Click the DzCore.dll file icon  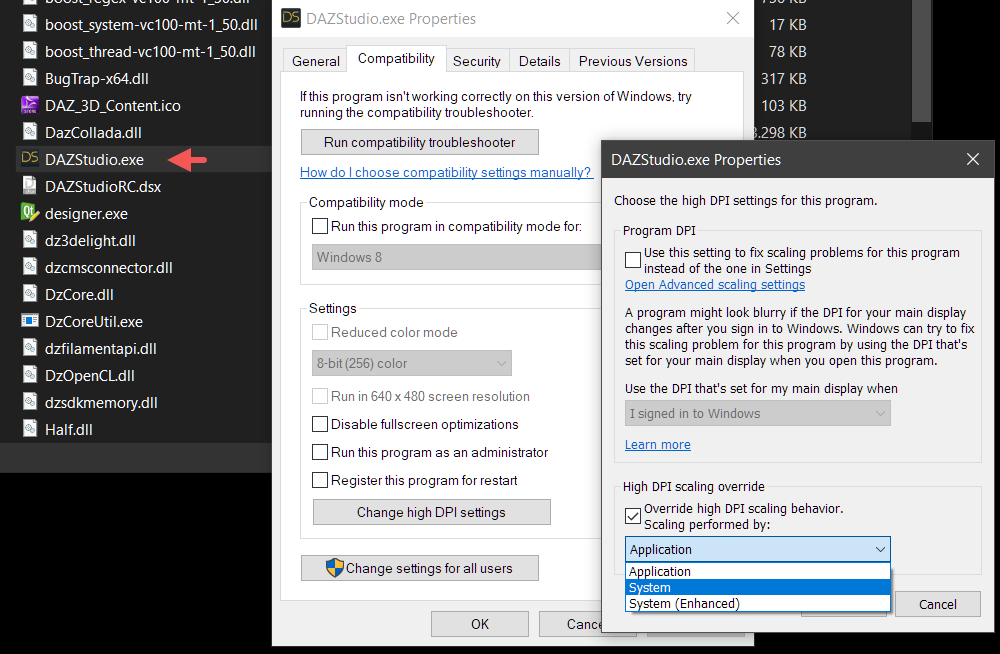coord(30,294)
